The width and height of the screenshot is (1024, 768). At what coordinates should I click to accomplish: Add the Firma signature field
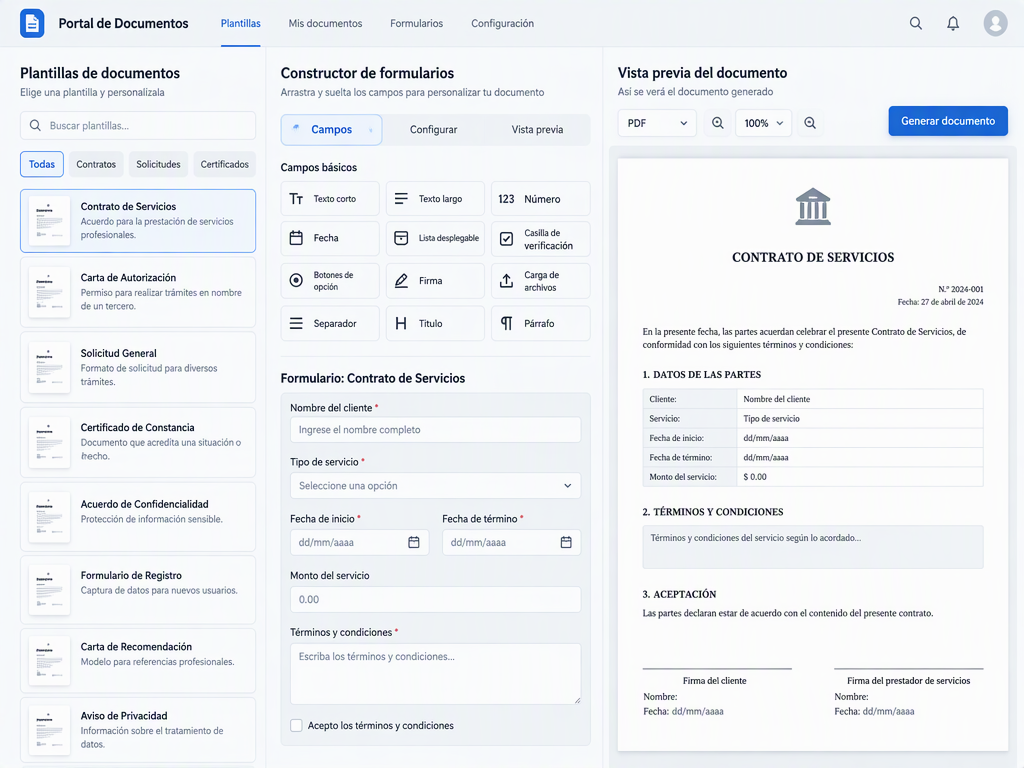click(x=435, y=281)
